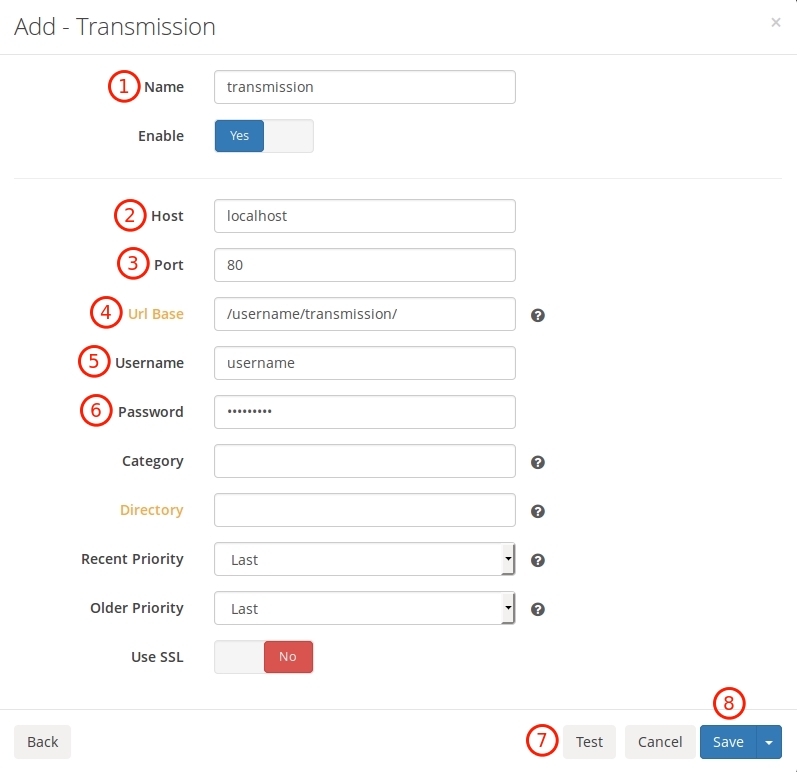Focus the Password input field
Viewport: 797px width, 772px height.
[364, 412]
